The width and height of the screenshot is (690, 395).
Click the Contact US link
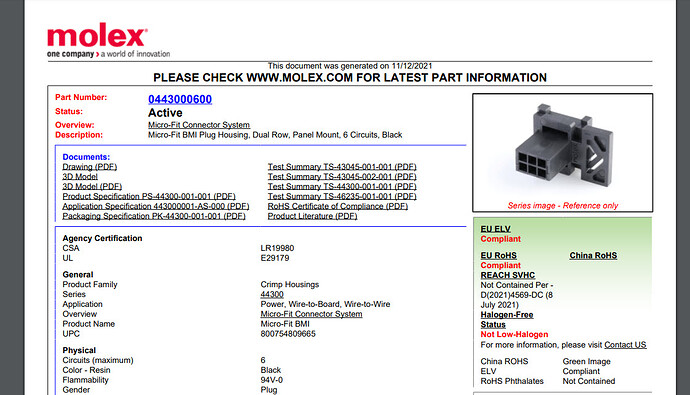pyautogui.click(x=625, y=345)
